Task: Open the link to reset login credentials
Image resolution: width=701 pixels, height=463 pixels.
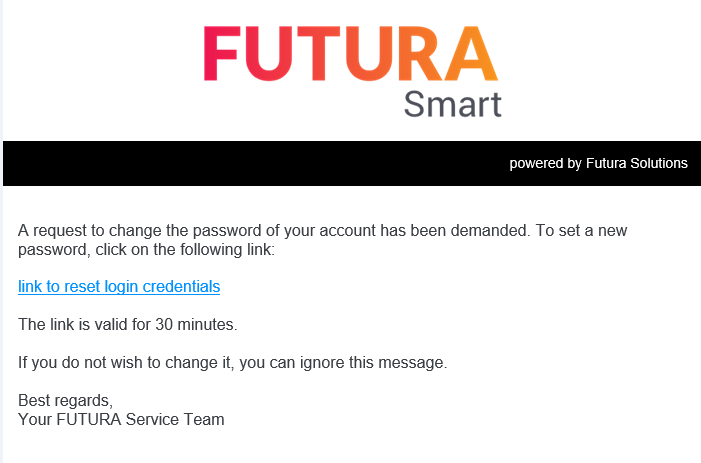Action: click(x=119, y=287)
